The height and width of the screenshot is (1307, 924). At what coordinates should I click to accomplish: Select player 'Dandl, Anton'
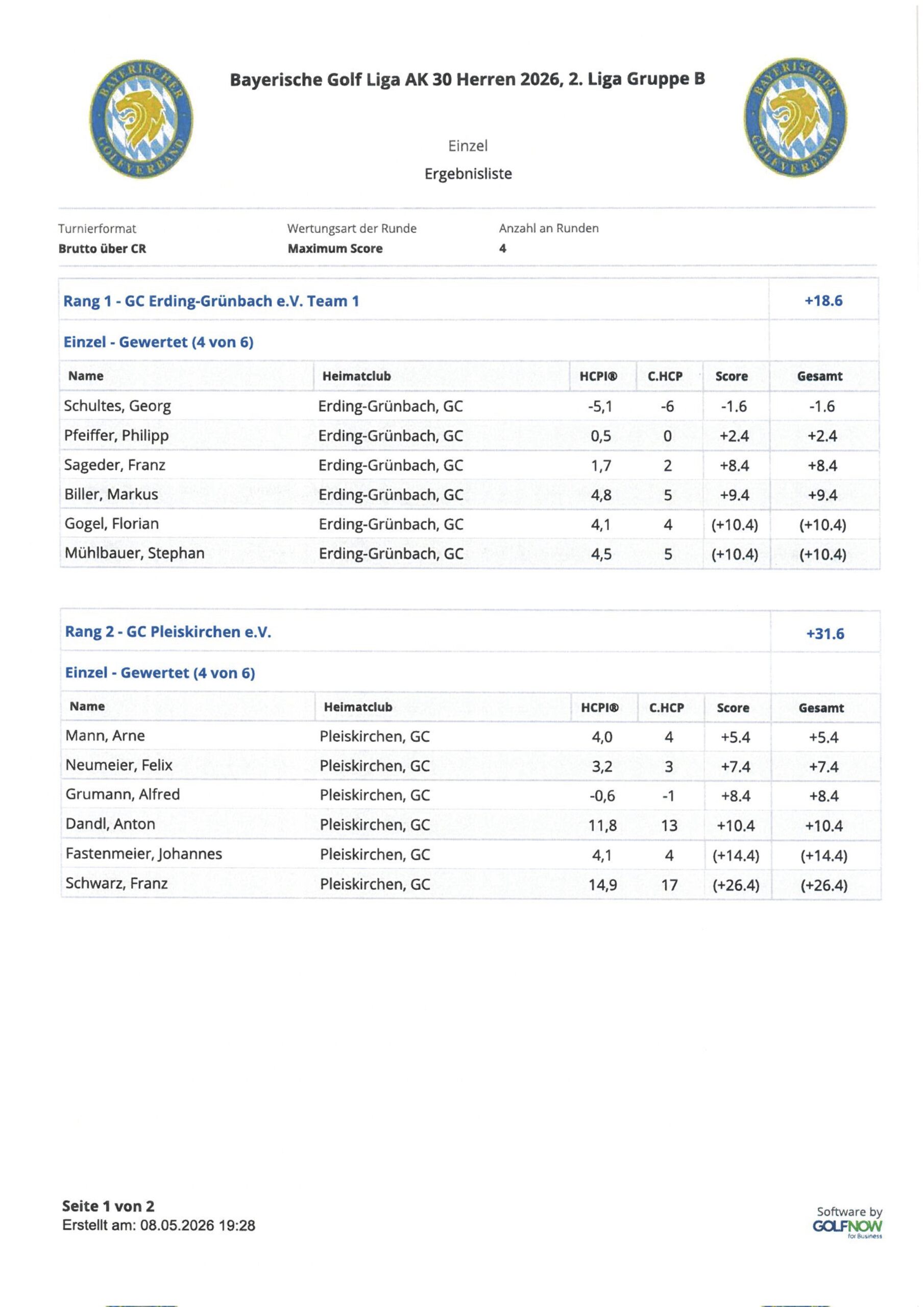click(x=110, y=824)
